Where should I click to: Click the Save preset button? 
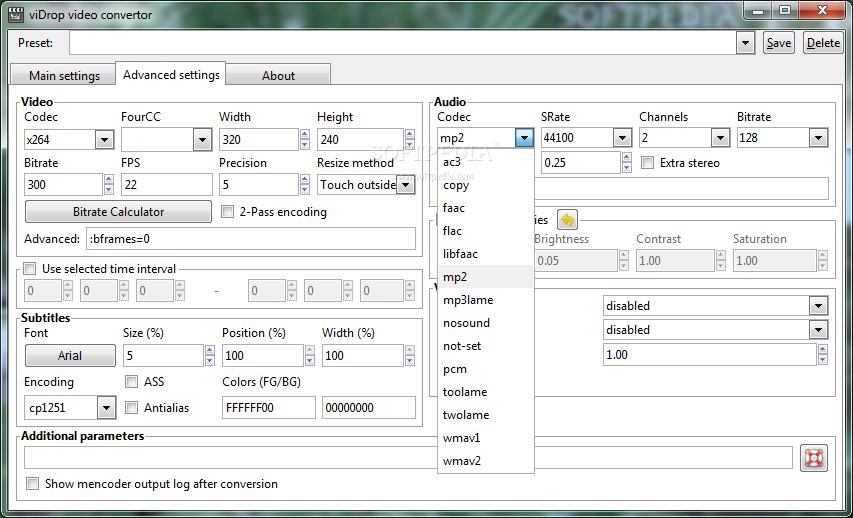point(778,43)
